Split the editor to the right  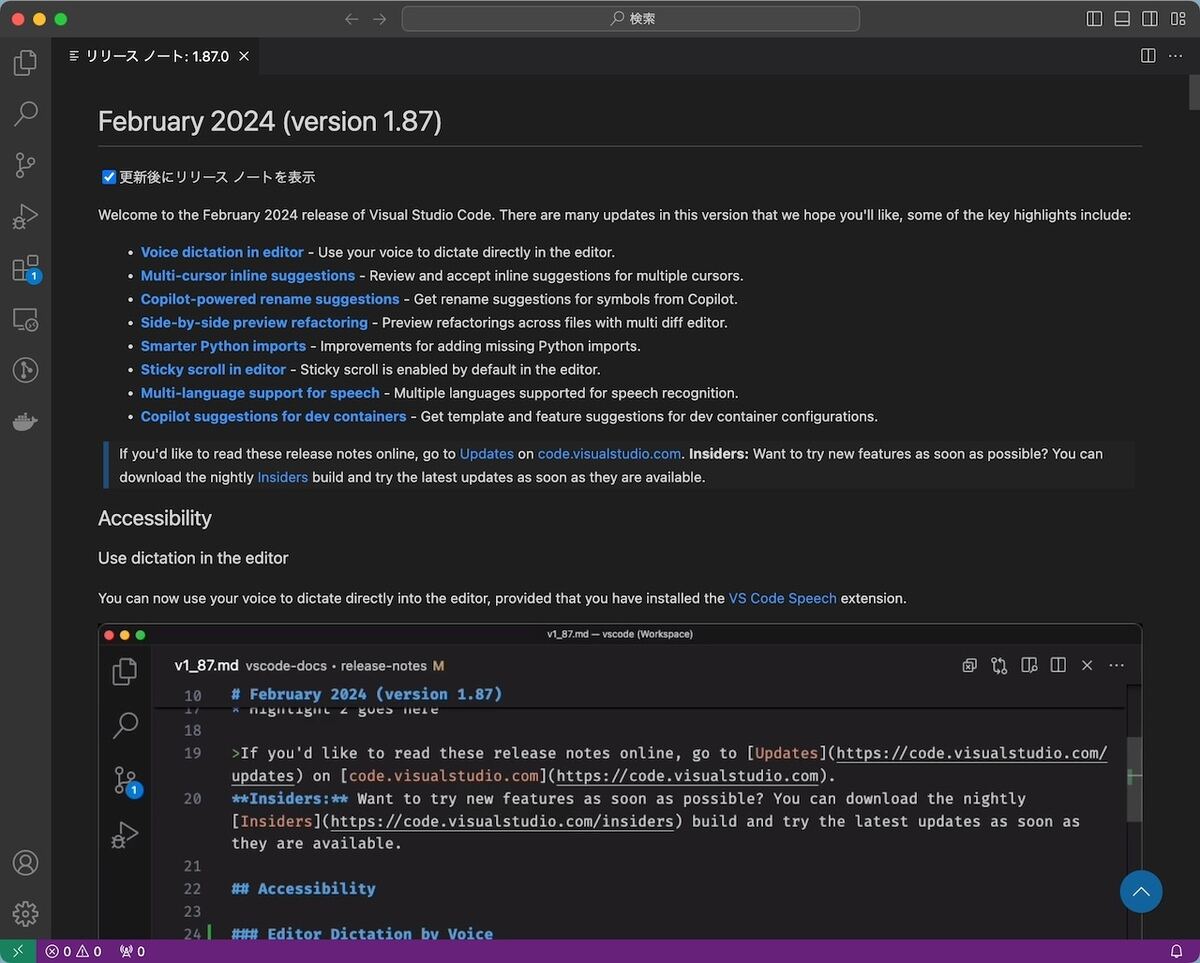click(x=1148, y=56)
